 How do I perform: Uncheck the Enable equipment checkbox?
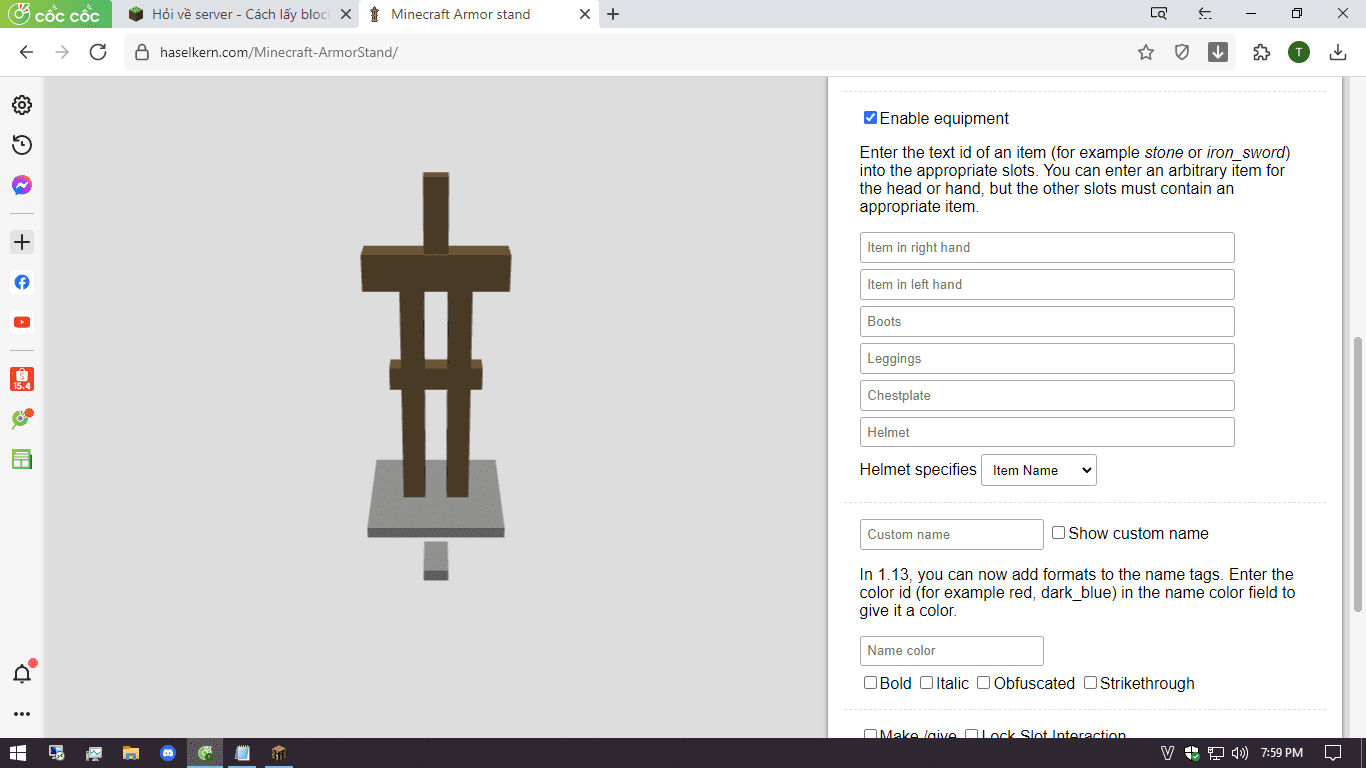tap(870, 118)
